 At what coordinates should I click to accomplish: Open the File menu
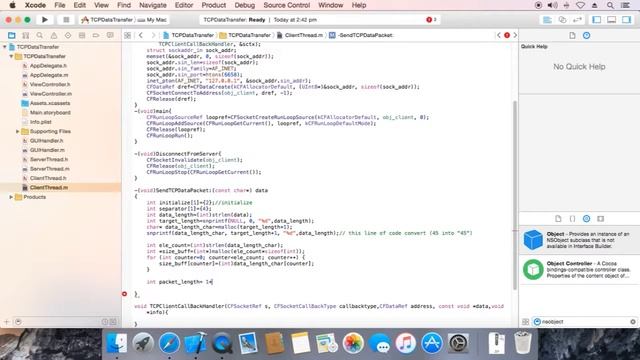[x=60, y=5]
